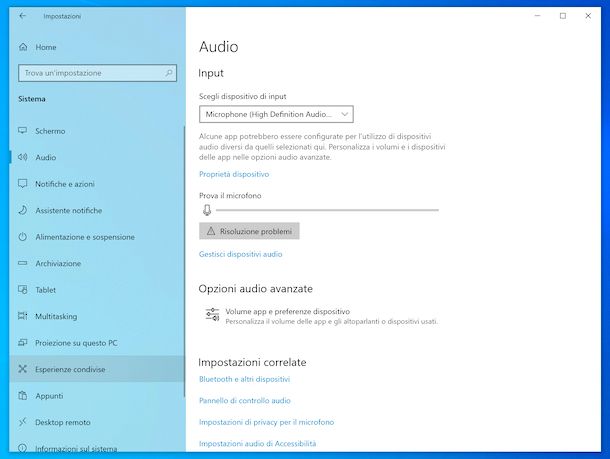Open Bluetooth e altri dispositivi link
610x459 pixels.
244,379
